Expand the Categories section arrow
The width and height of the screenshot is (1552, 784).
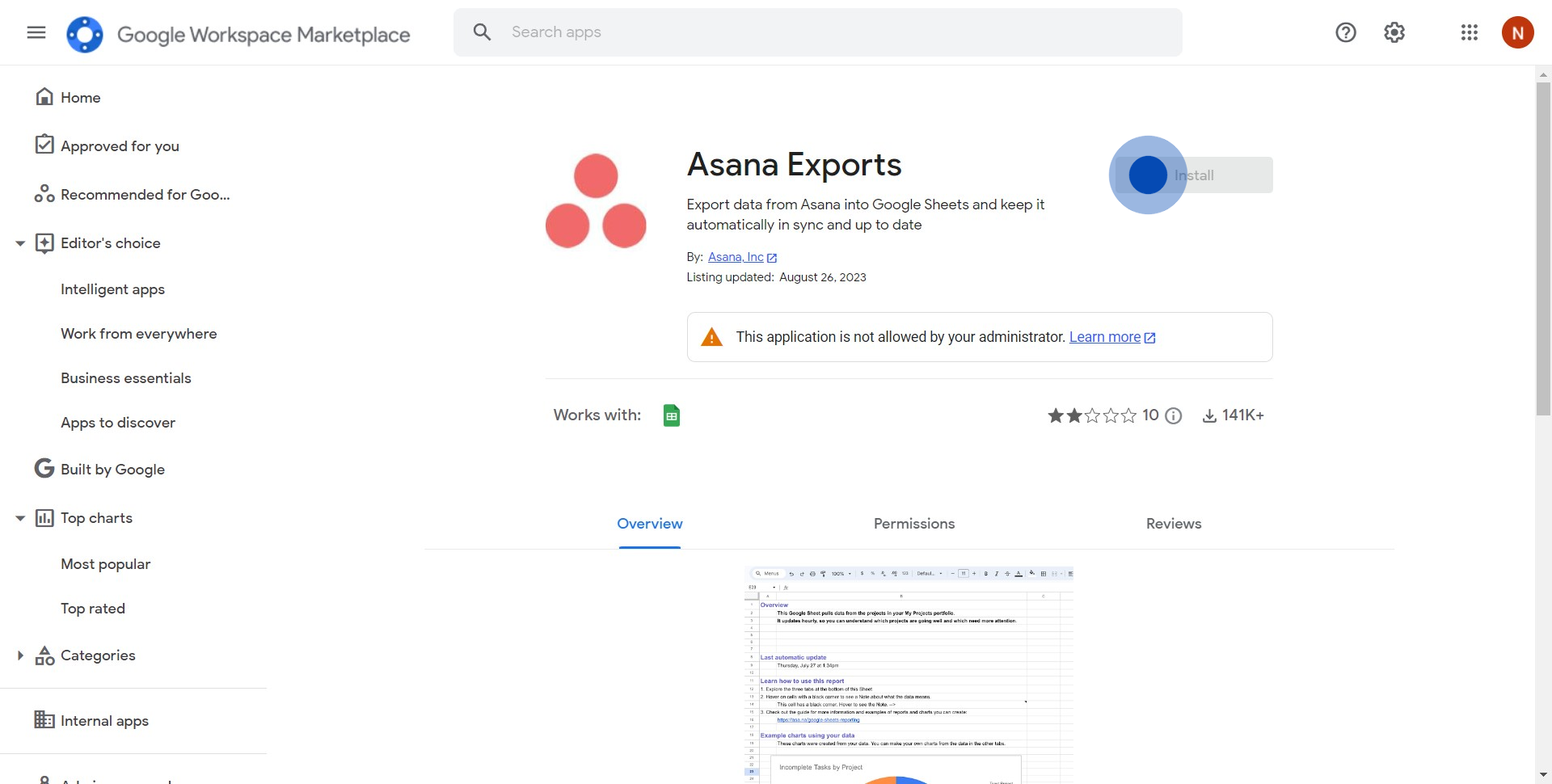[20, 655]
